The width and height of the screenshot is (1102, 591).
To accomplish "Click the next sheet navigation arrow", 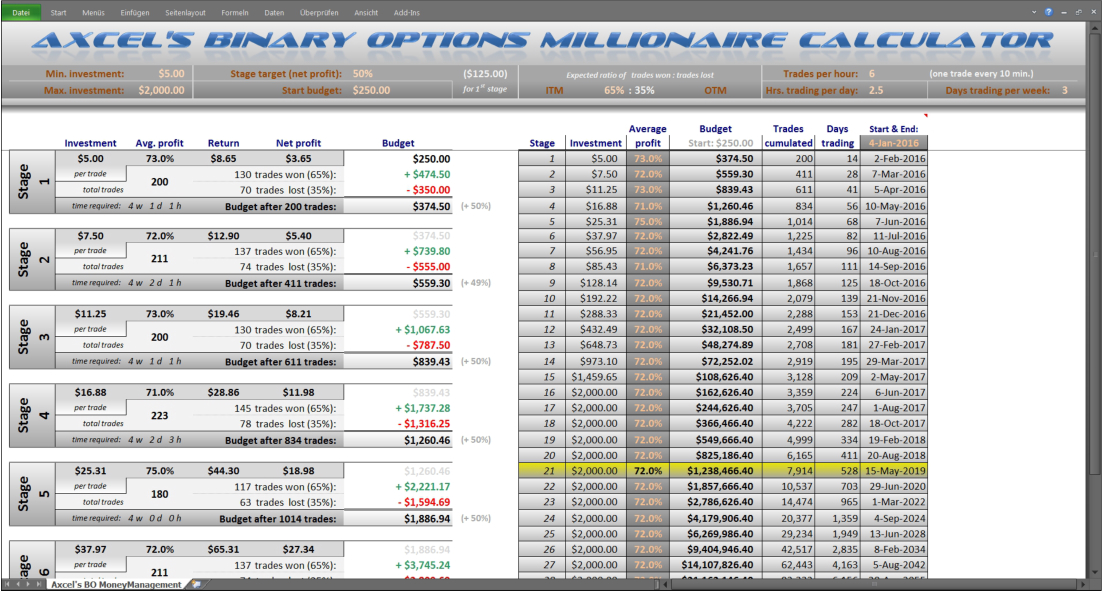I will [x=30, y=584].
